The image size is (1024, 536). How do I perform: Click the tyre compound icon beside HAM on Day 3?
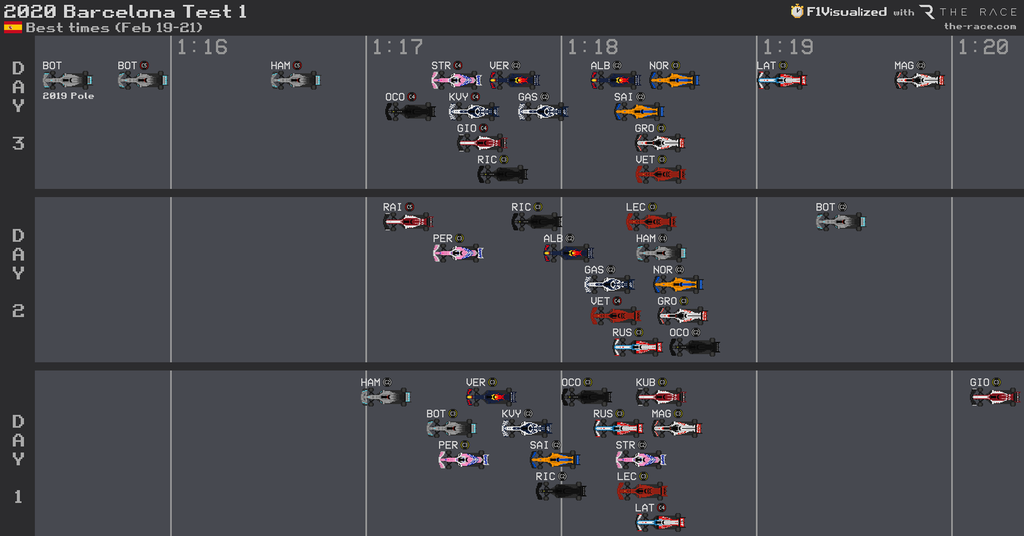pos(297,65)
